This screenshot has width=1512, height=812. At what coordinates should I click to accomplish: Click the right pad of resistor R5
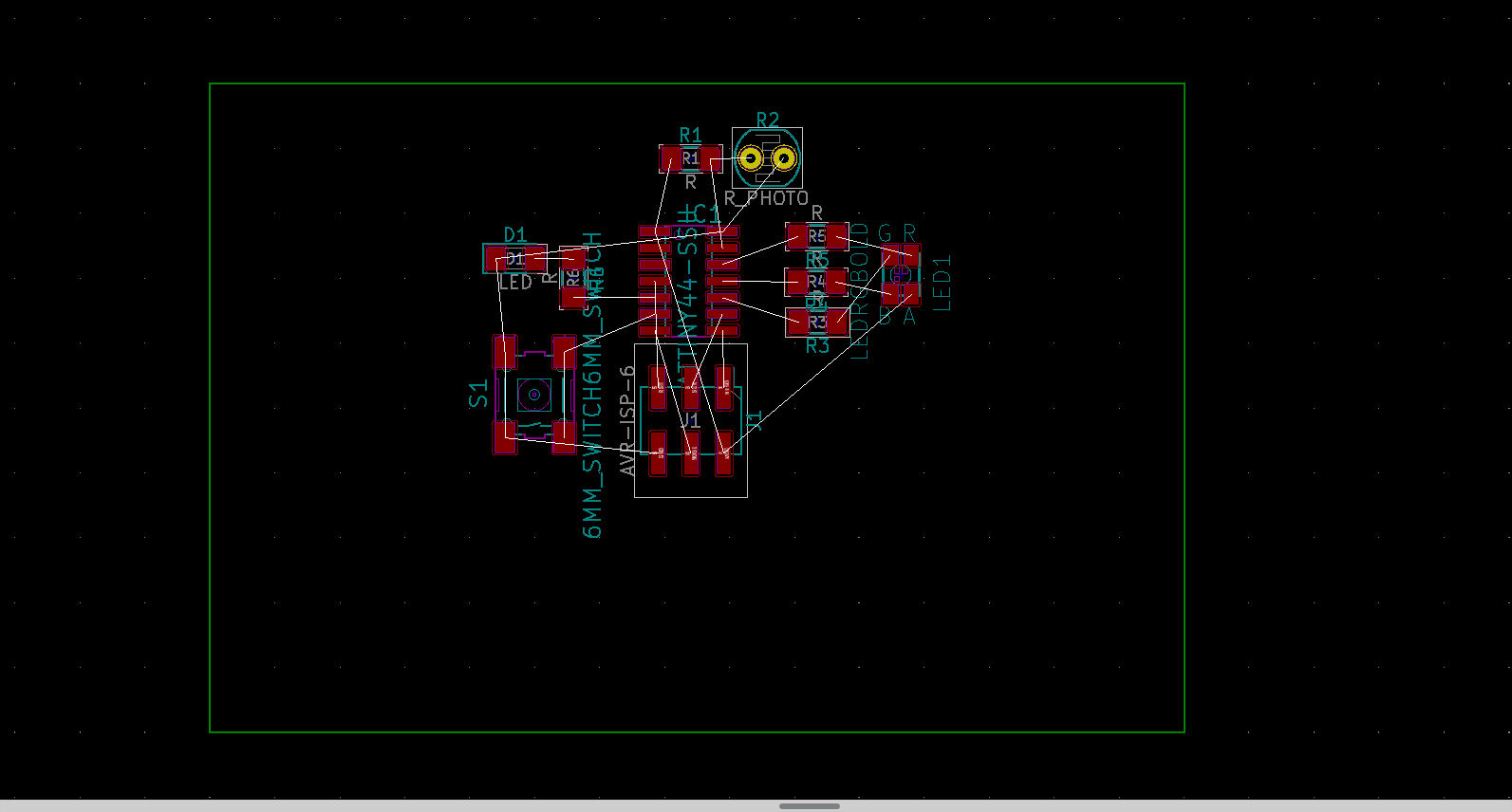(x=837, y=236)
